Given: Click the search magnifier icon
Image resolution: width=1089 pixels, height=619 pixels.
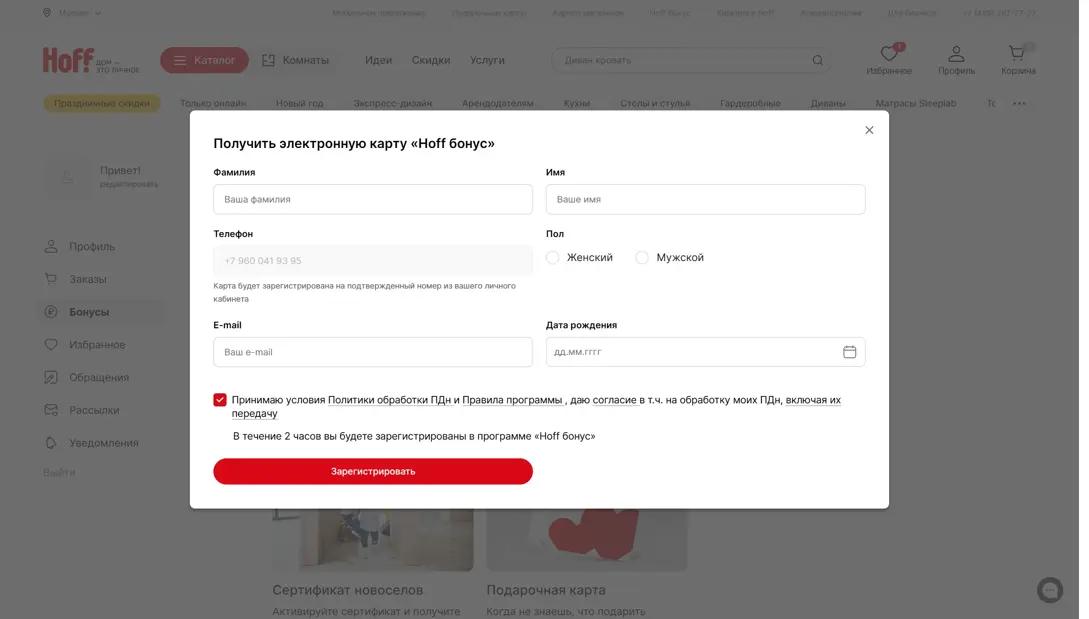Looking at the screenshot, I should tap(817, 60).
